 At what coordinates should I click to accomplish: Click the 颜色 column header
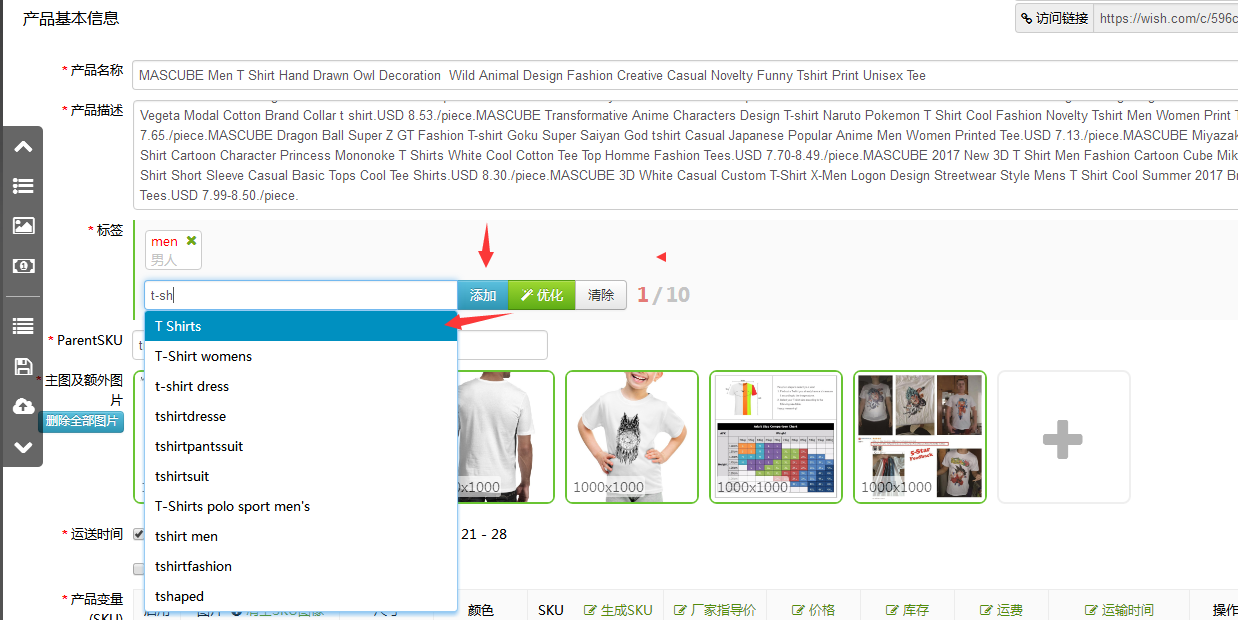[x=481, y=610]
